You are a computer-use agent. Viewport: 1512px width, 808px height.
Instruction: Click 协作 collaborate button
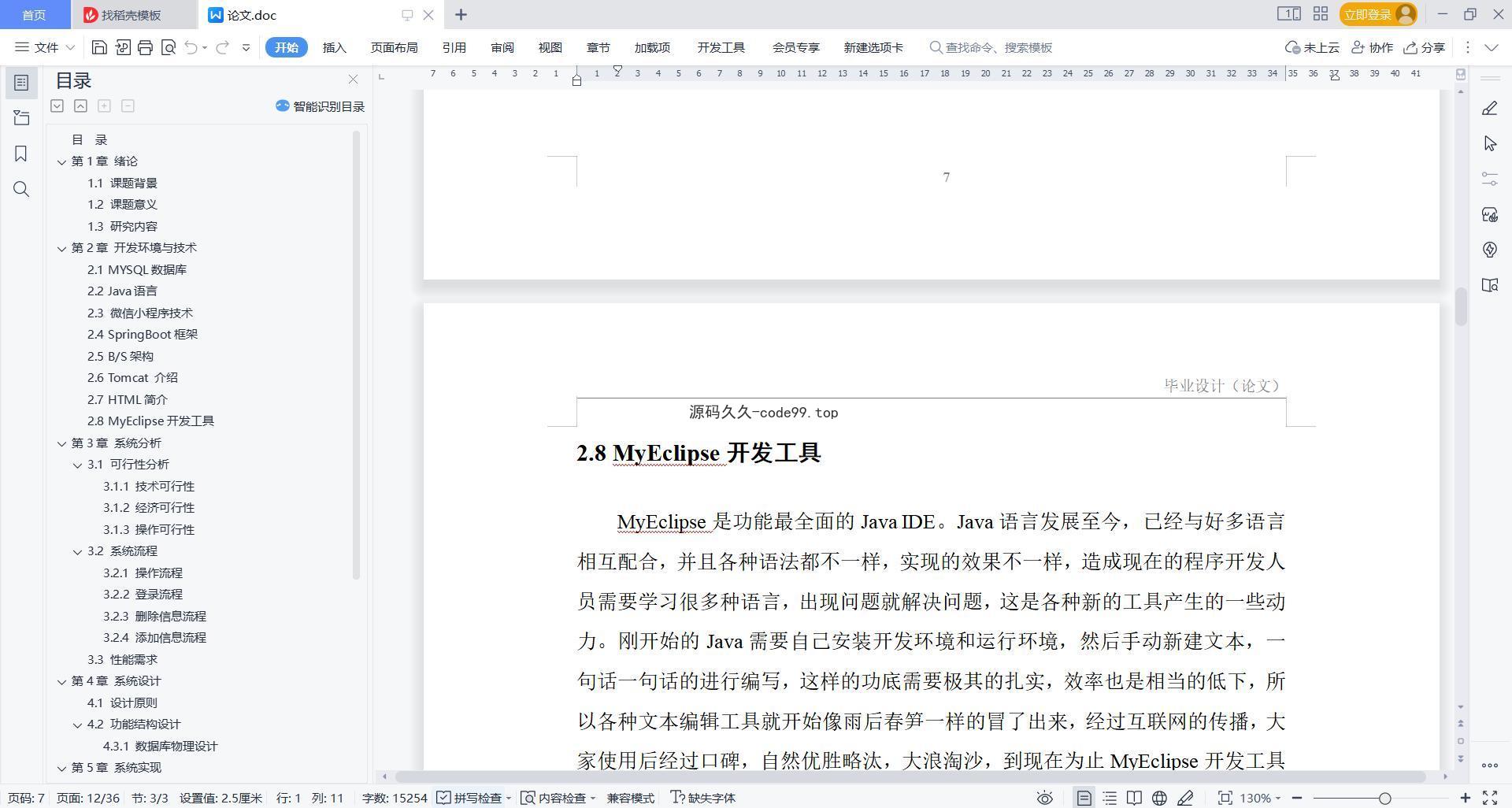[1372, 47]
